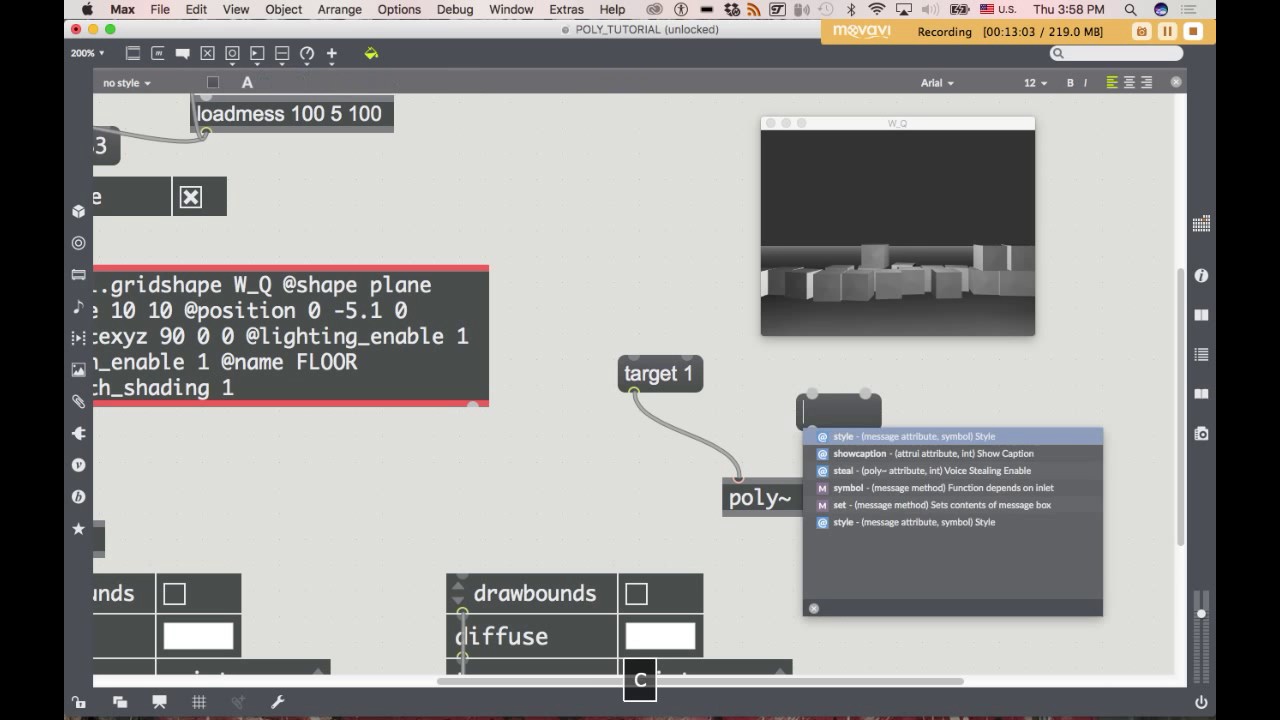Open the Collections star icon in left sidebar
This screenshot has height=720, width=1280.
(79, 528)
